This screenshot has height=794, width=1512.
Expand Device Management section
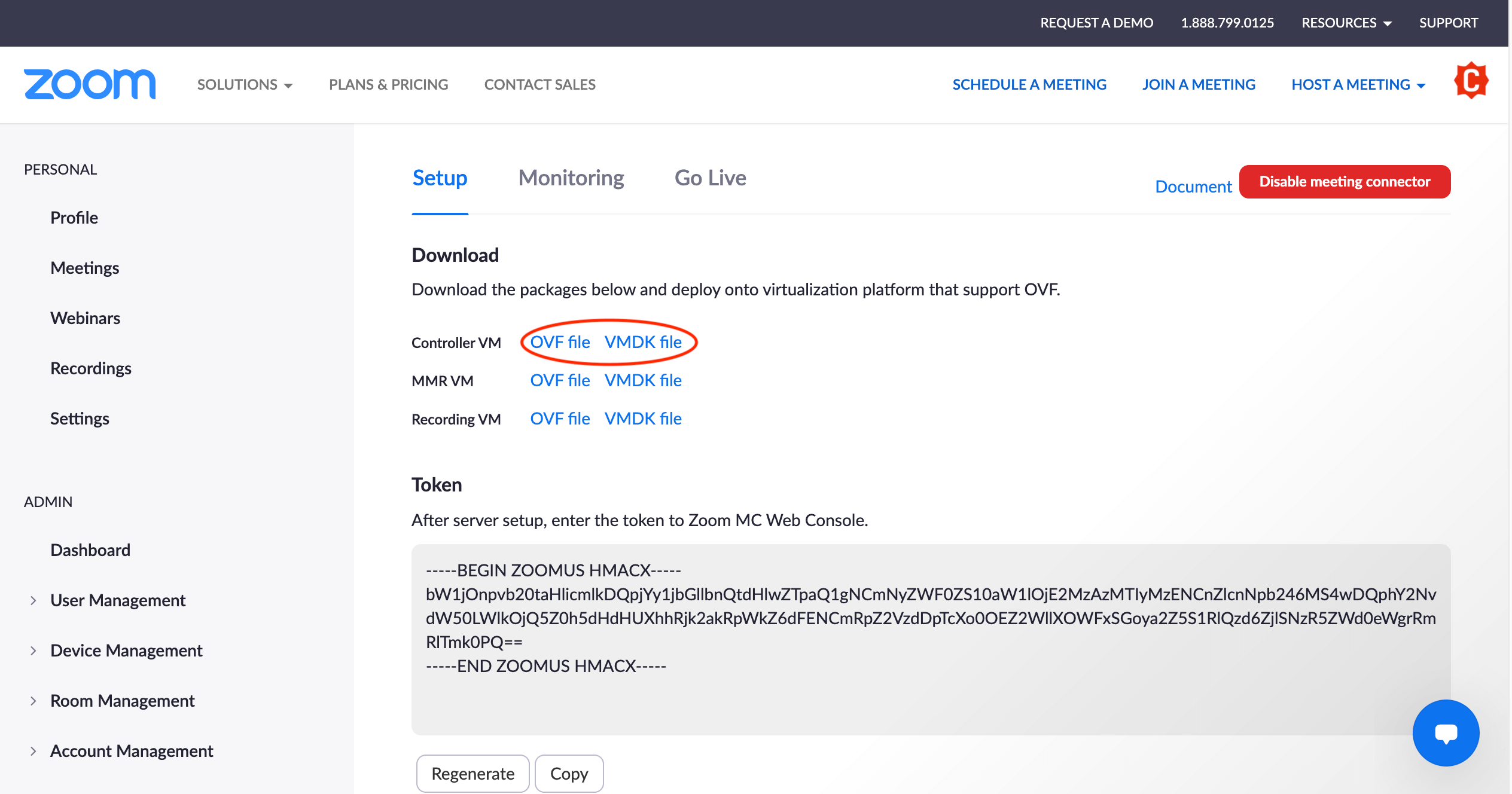pyautogui.click(x=33, y=651)
